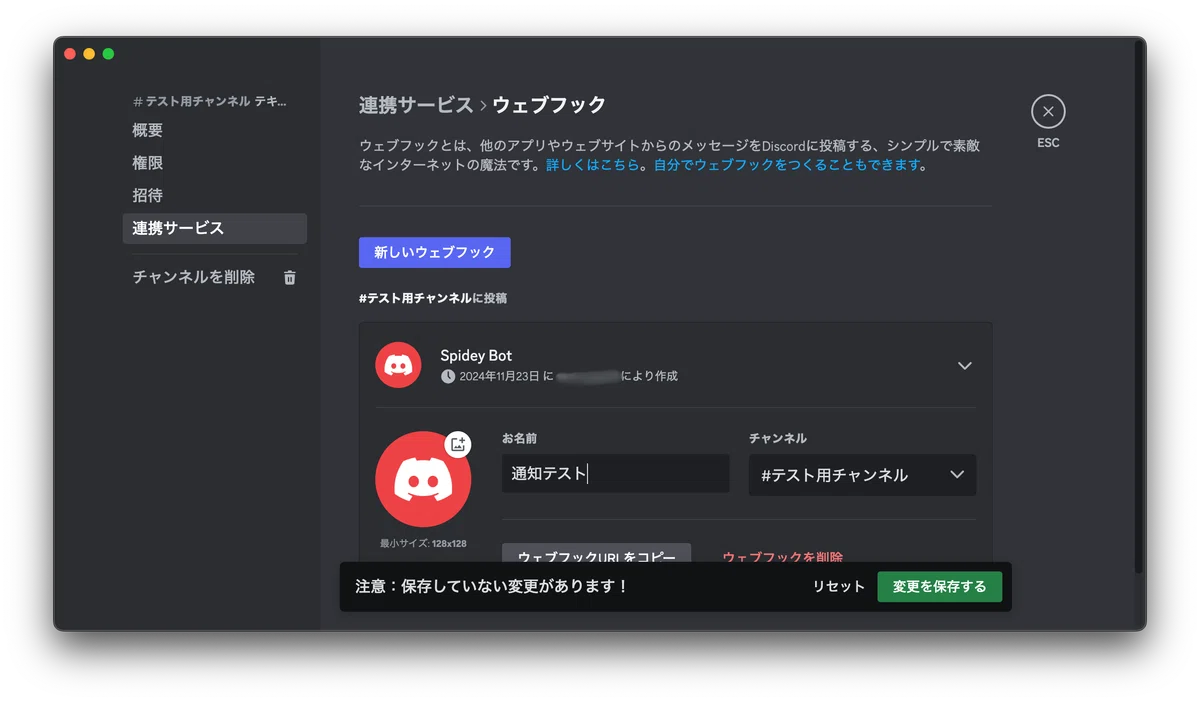Click the ESC close circle icon
The width and height of the screenshot is (1200, 702).
point(1048,111)
